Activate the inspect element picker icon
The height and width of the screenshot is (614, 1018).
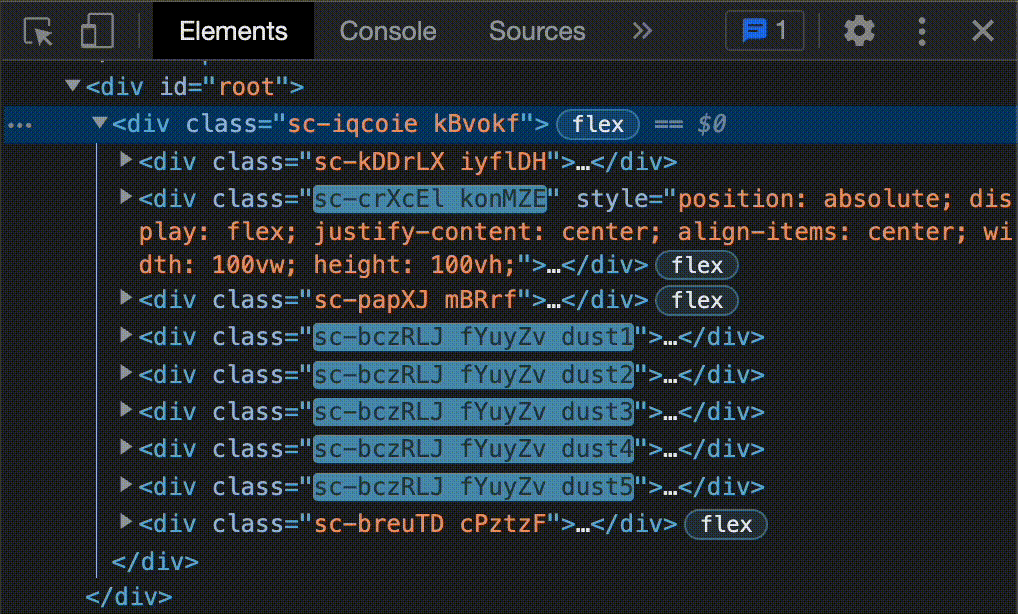(38, 31)
